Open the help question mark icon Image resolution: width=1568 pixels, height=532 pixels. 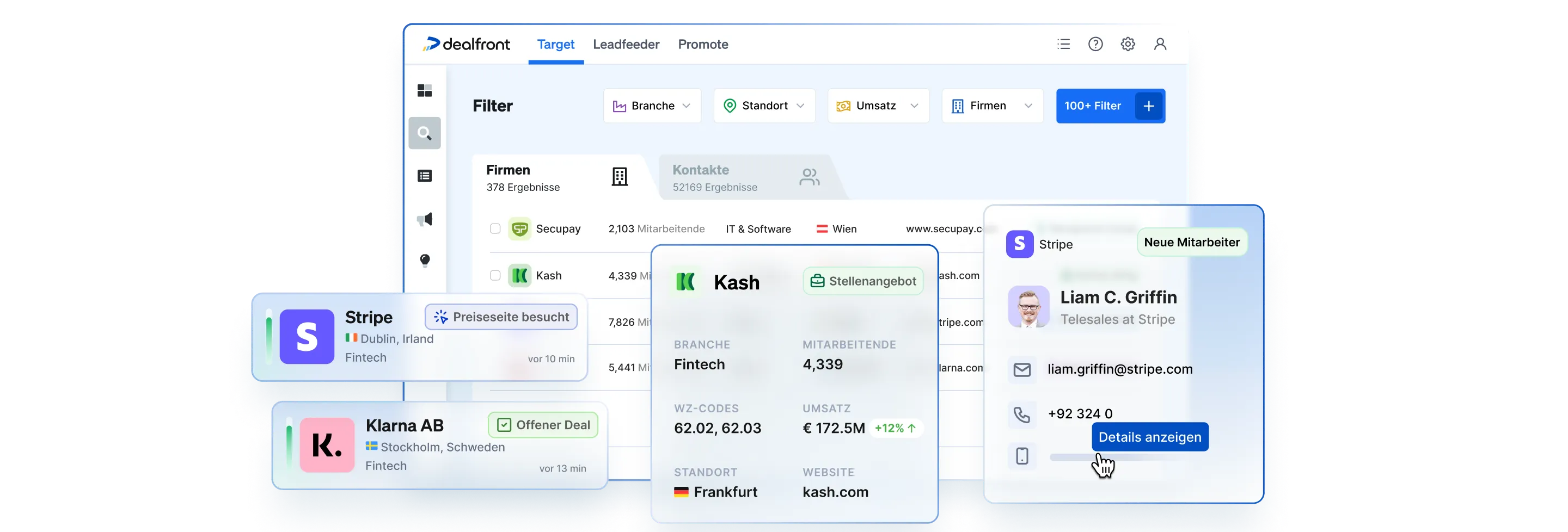[1095, 44]
